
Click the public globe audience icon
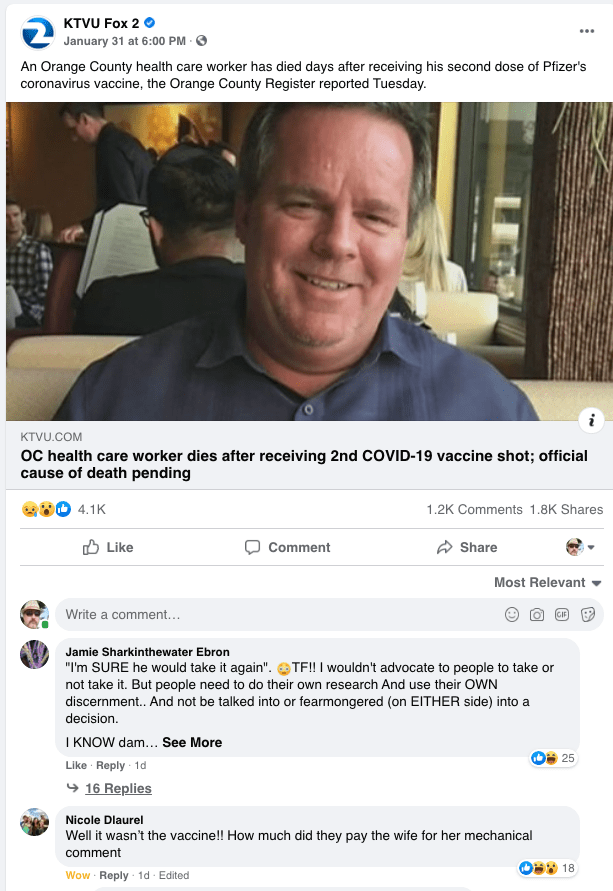pyautogui.click(x=201, y=41)
